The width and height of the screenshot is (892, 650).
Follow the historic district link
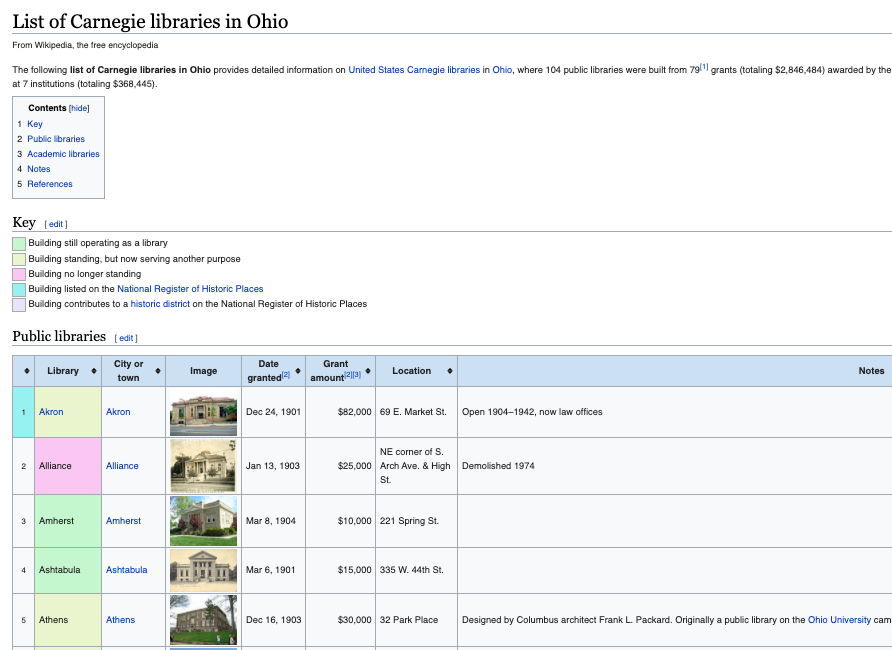click(160, 304)
